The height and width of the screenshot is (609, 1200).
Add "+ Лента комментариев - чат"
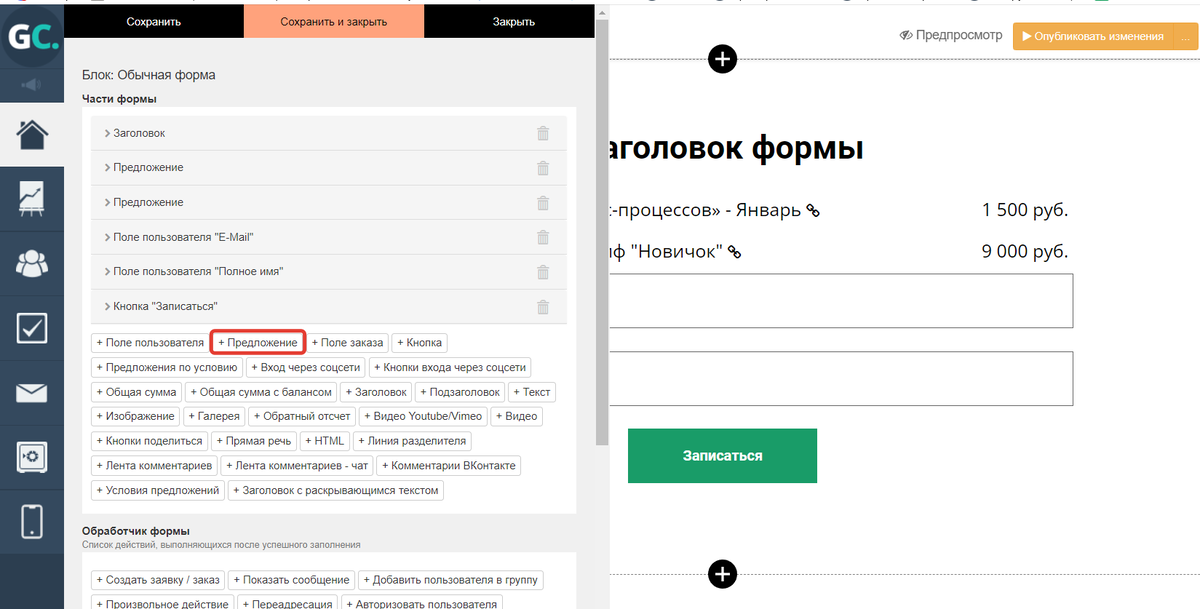299,465
